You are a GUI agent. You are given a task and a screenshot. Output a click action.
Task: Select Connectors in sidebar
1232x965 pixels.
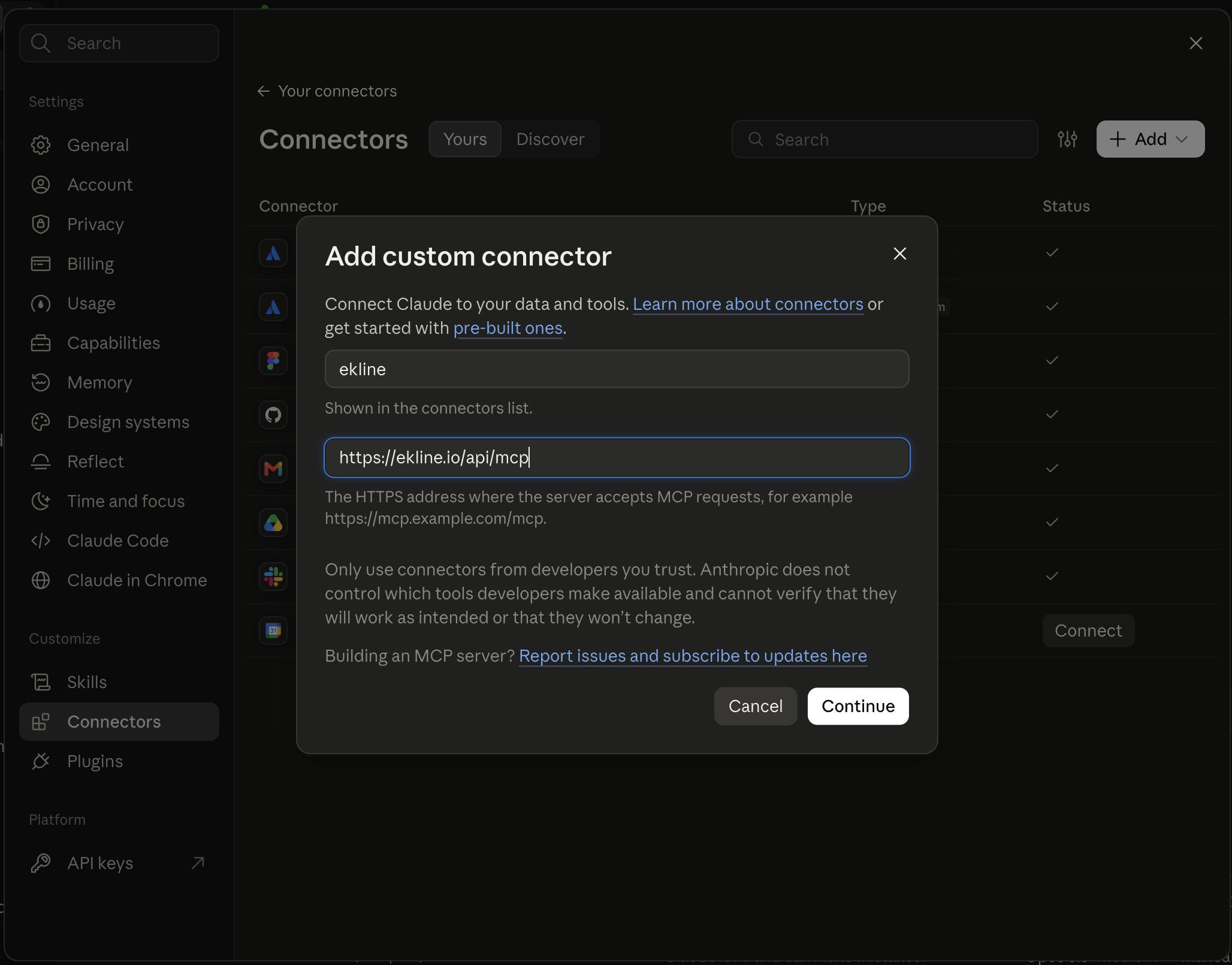point(119,722)
